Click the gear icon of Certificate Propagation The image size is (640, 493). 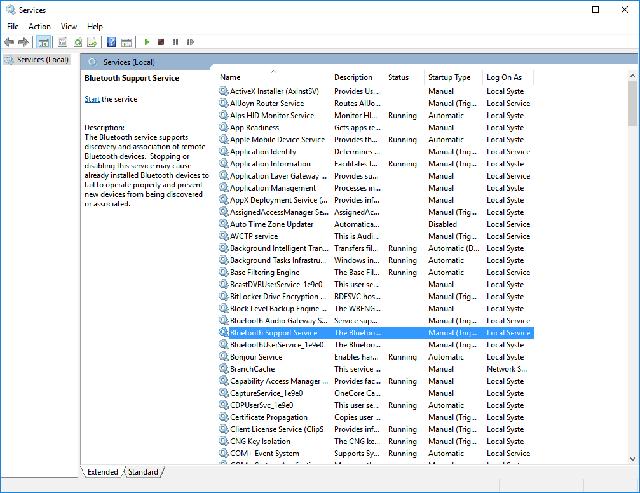click(x=224, y=417)
